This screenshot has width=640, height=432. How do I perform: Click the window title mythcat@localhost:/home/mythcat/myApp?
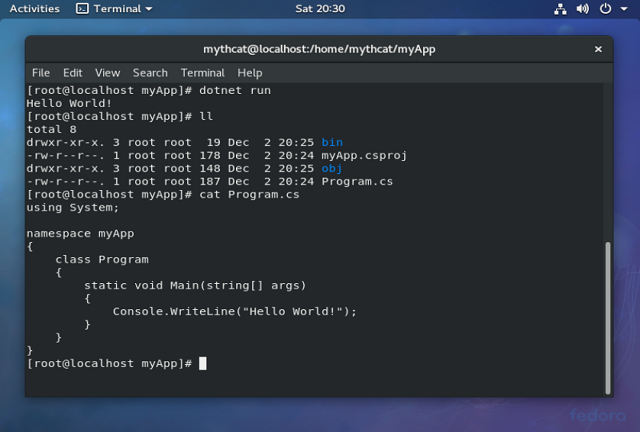[319, 49]
